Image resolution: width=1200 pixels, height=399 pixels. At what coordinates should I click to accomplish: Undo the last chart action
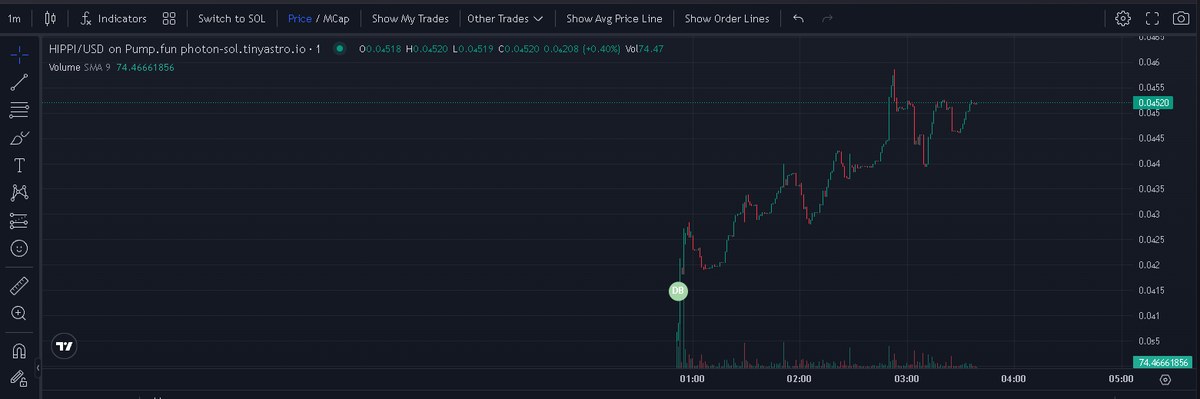coord(797,18)
